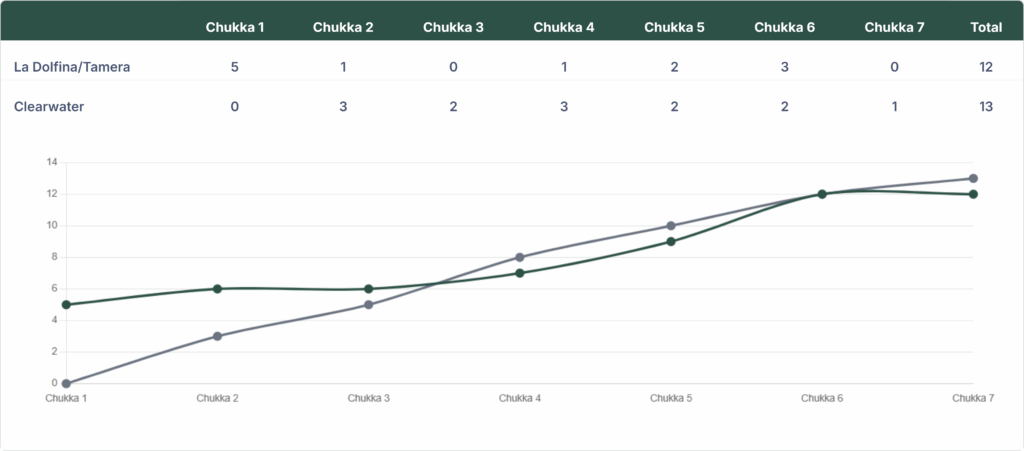Image resolution: width=1024 pixels, height=451 pixels.
Task: Click the green data point at Chukka 3
Action: tap(368, 289)
